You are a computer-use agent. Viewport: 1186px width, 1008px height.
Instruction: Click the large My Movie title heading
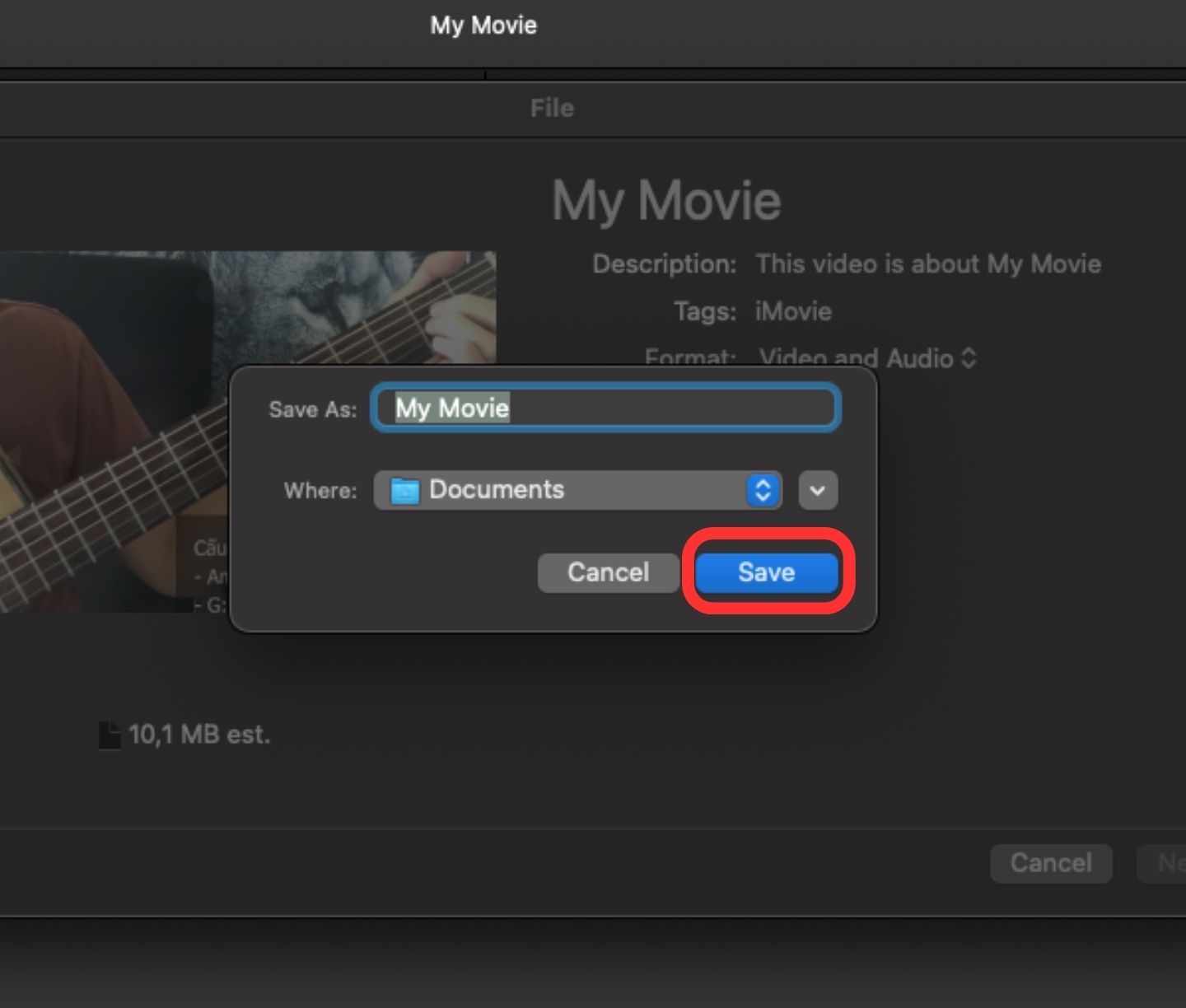point(666,201)
